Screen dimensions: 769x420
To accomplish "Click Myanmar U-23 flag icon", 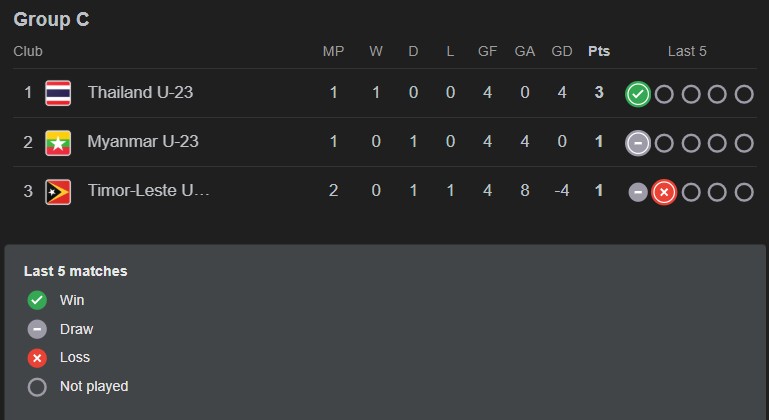I will (58, 142).
